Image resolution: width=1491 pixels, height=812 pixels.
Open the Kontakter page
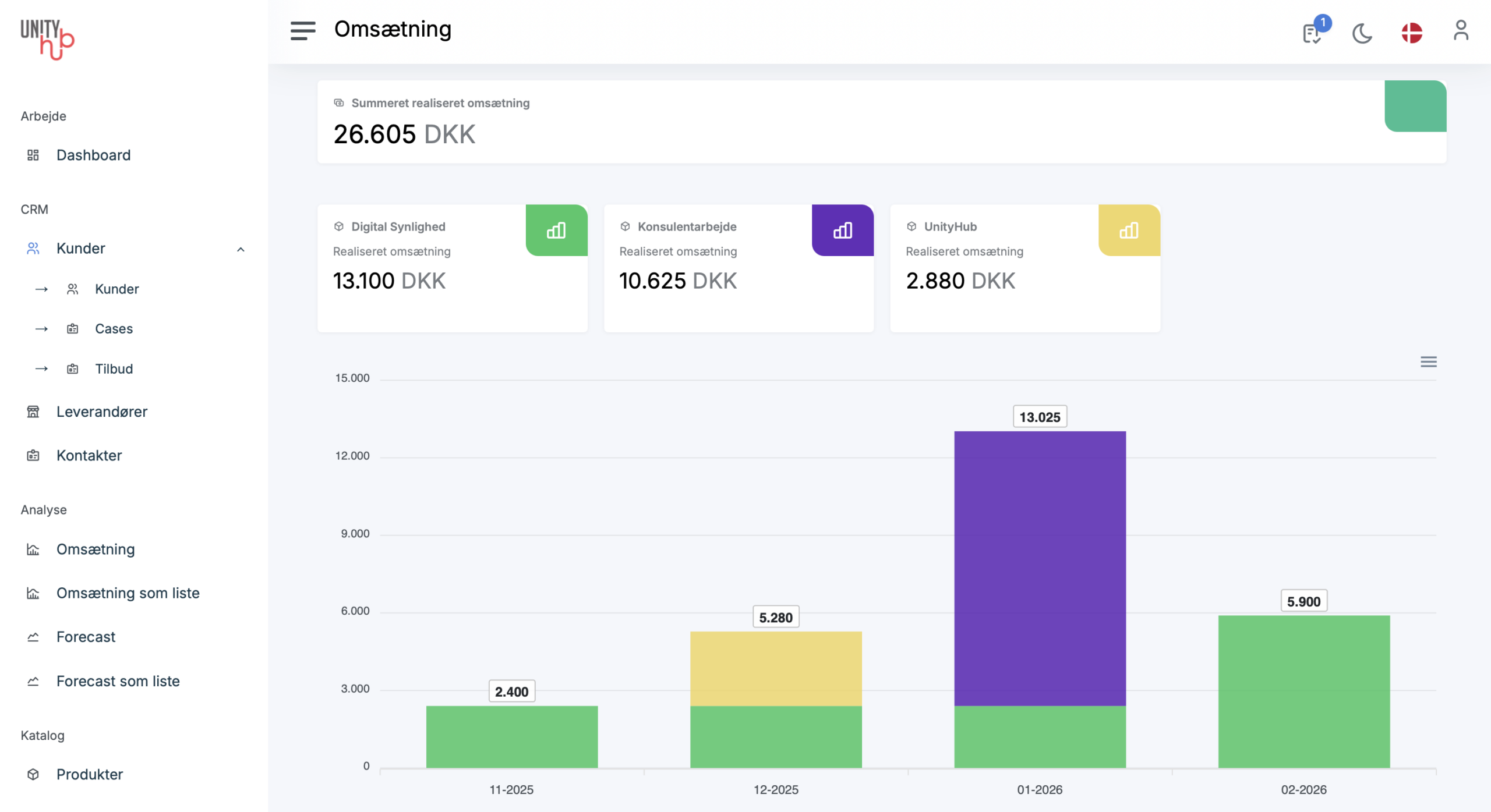tap(89, 455)
